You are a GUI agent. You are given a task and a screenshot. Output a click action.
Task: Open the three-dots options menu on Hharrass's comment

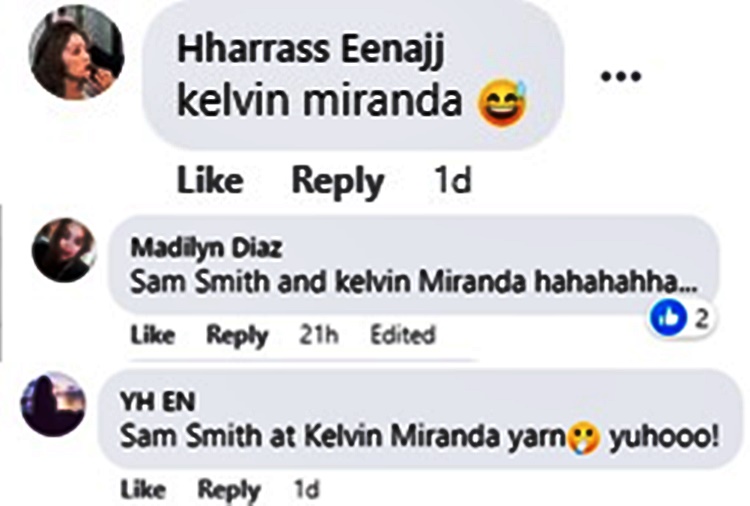click(x=620, y=77)
